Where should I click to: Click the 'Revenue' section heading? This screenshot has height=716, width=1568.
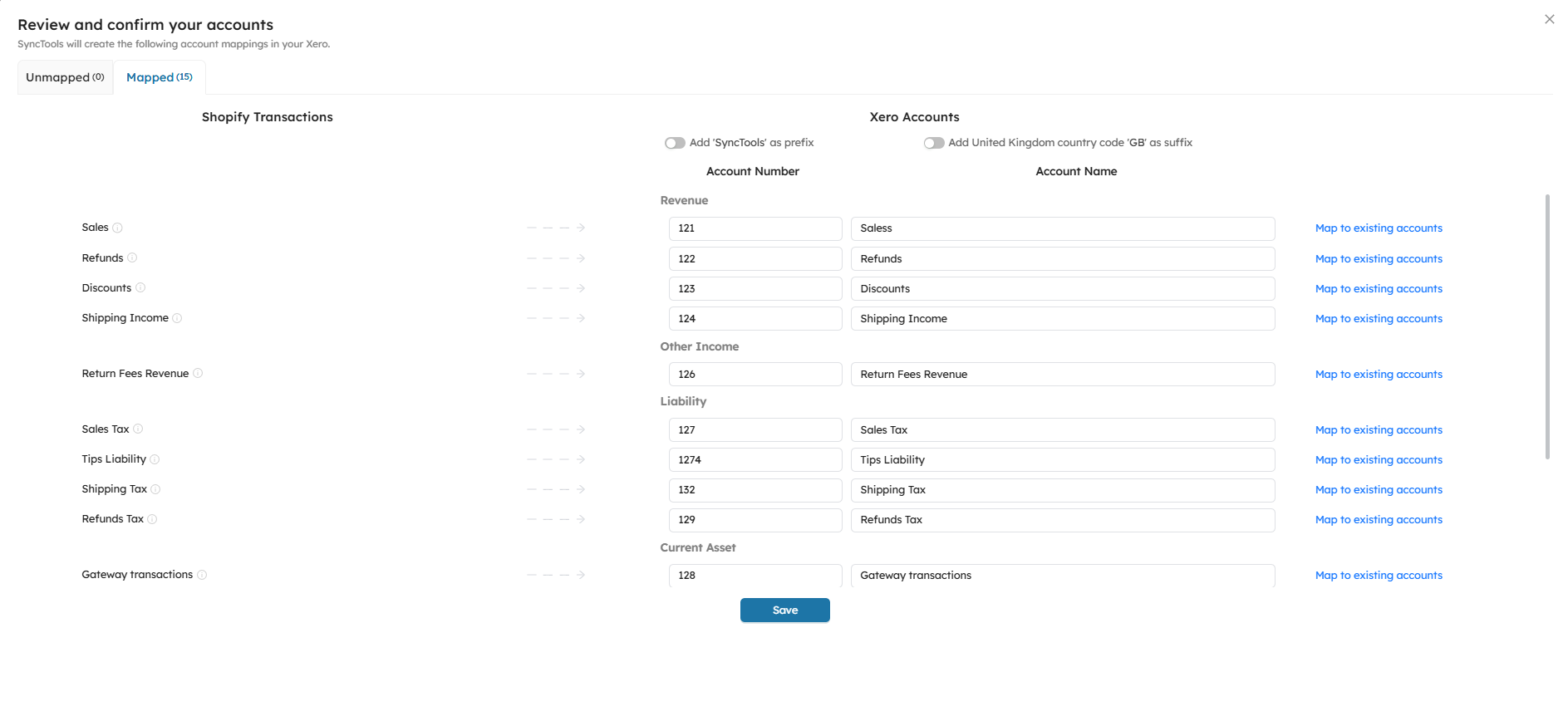pyautogui.click(x=684, y=200)
